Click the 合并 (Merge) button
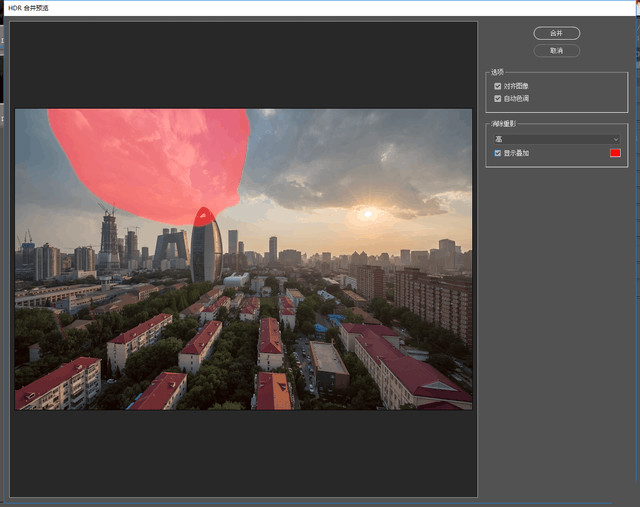640x507 pixels. [556, 33]
